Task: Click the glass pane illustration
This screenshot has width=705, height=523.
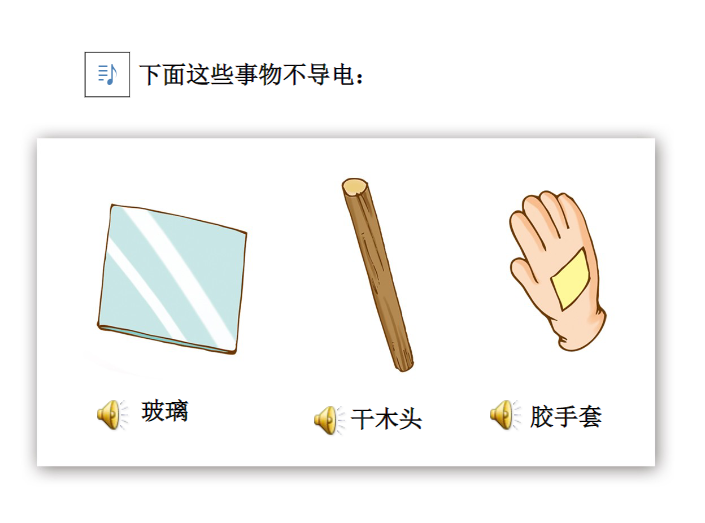Action: 172,279
